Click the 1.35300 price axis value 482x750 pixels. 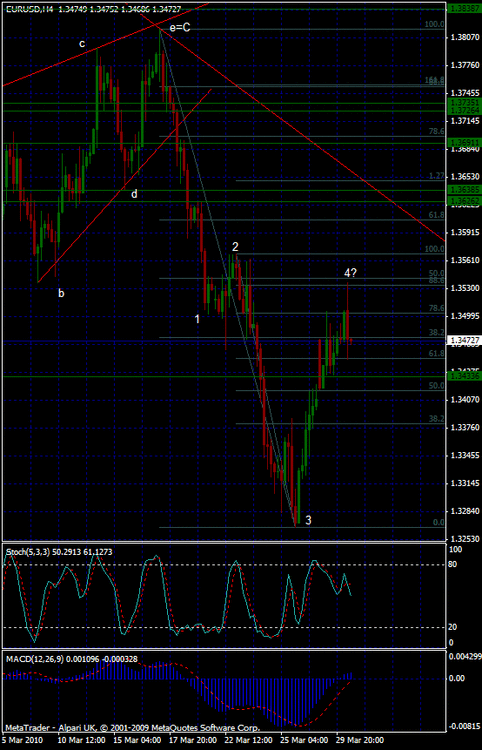(x=465, y=289)
